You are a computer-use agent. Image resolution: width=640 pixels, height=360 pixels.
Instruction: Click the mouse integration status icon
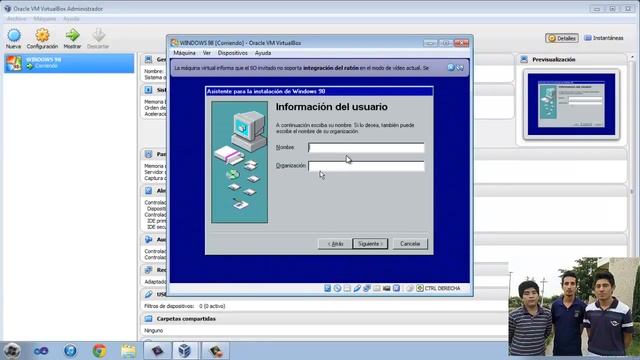click(x=409, y=288)
